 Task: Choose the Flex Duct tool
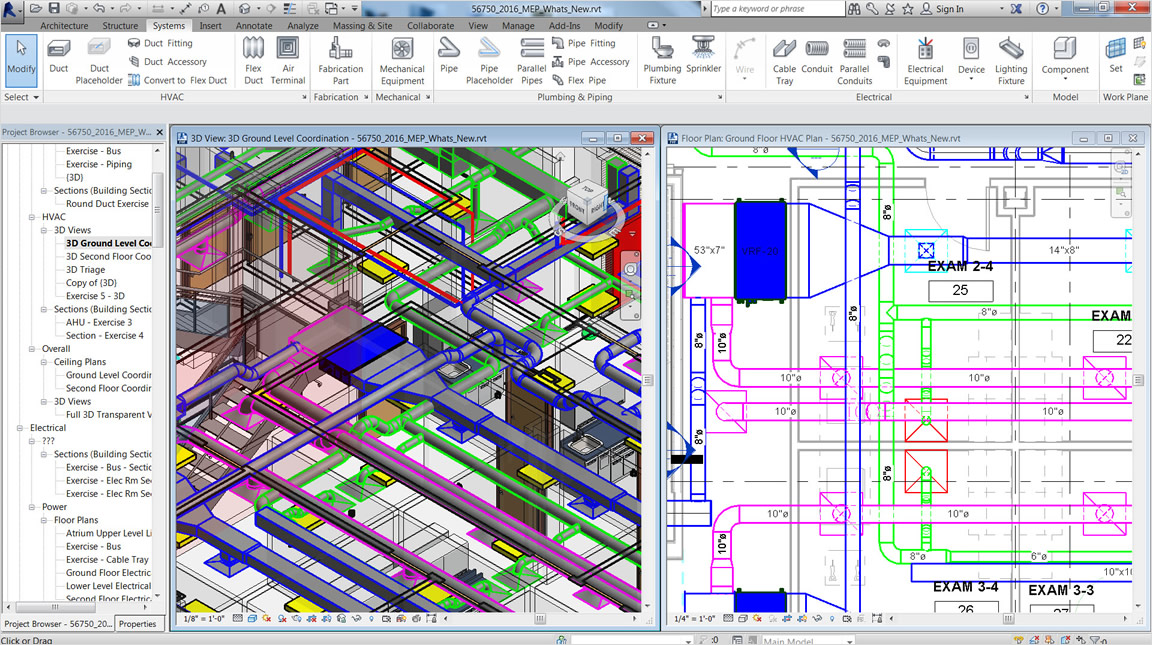tap(254, 59)
